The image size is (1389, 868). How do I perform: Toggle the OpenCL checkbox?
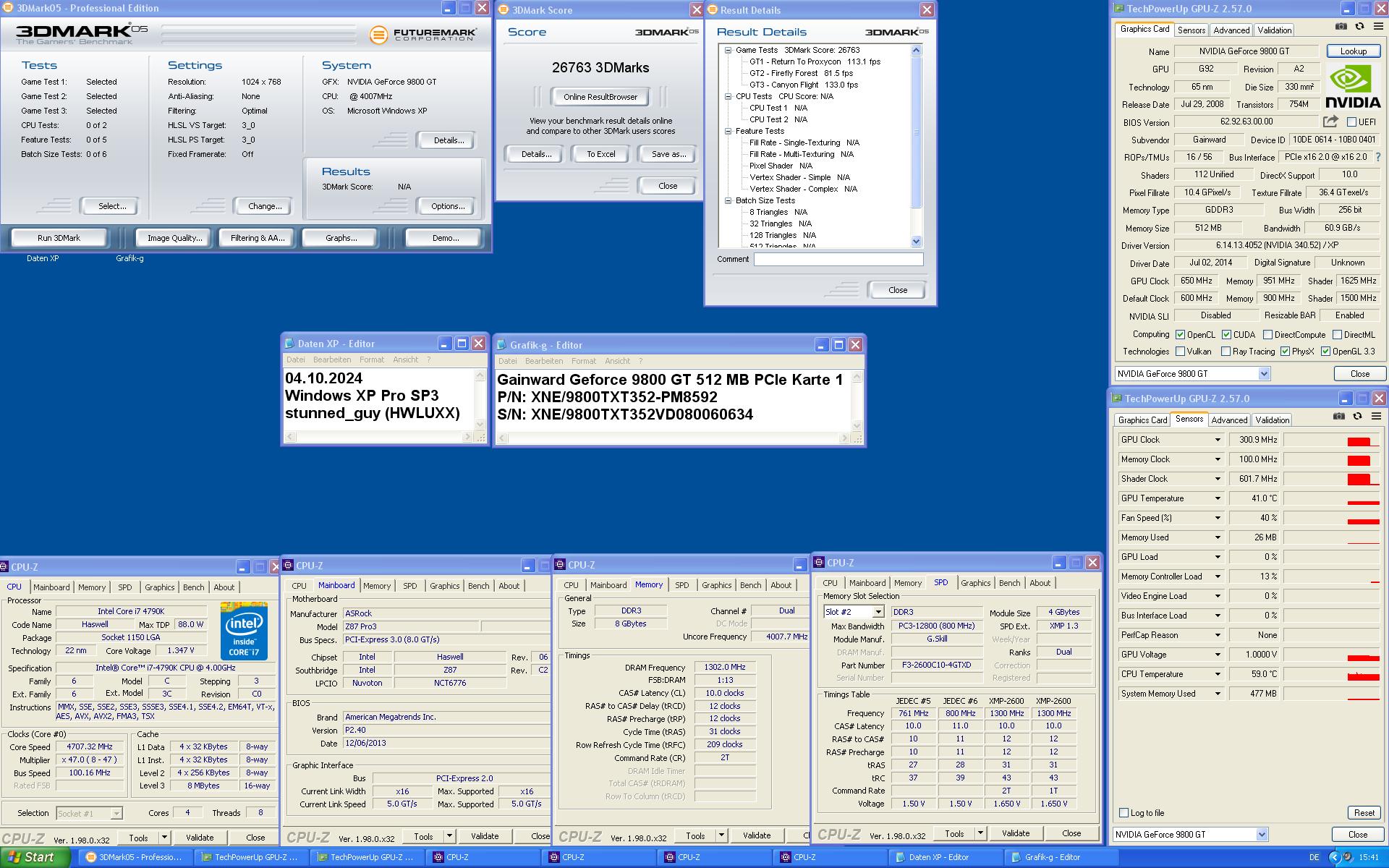[x=1180, y=335]
